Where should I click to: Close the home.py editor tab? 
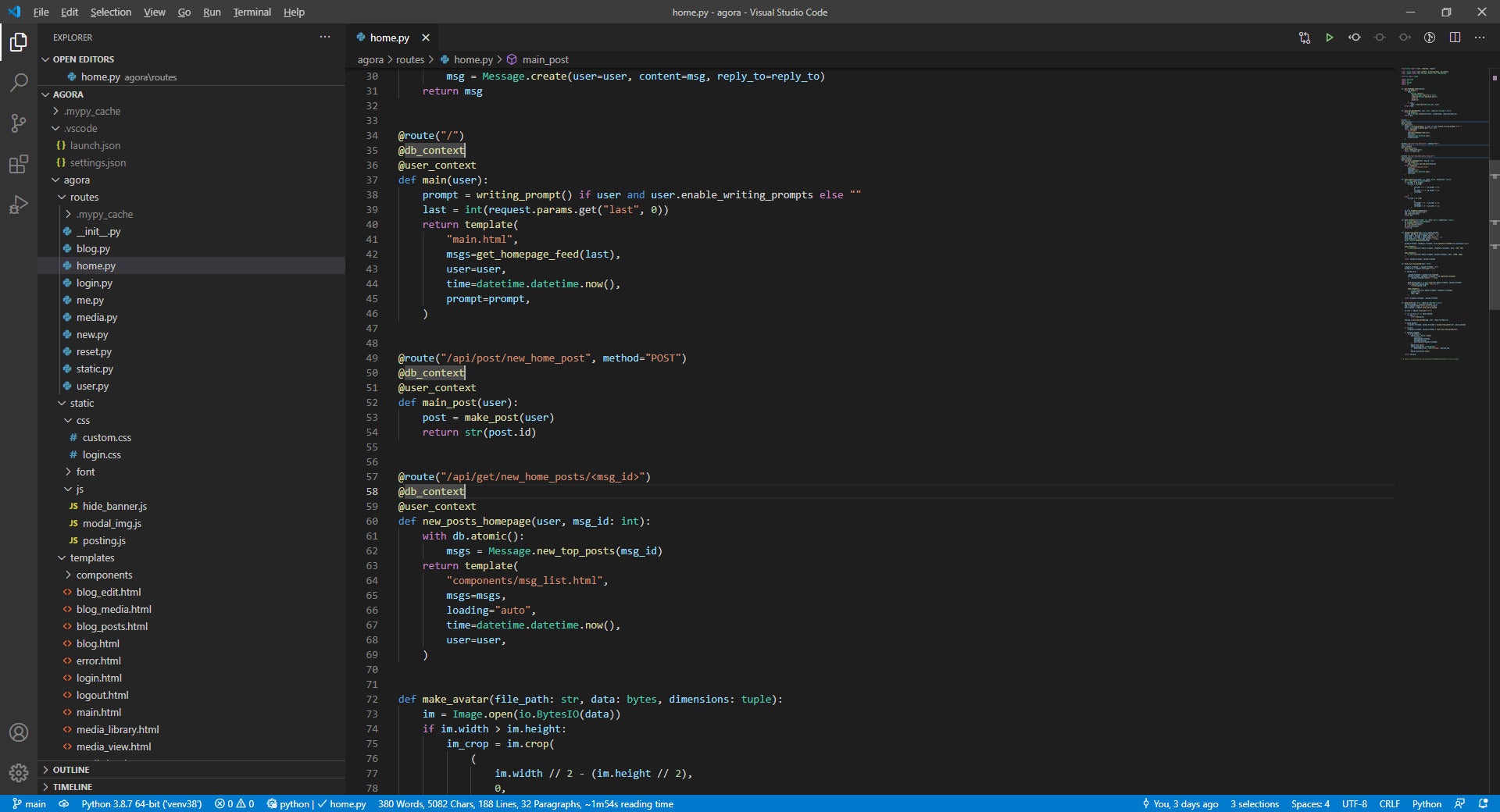426,37
